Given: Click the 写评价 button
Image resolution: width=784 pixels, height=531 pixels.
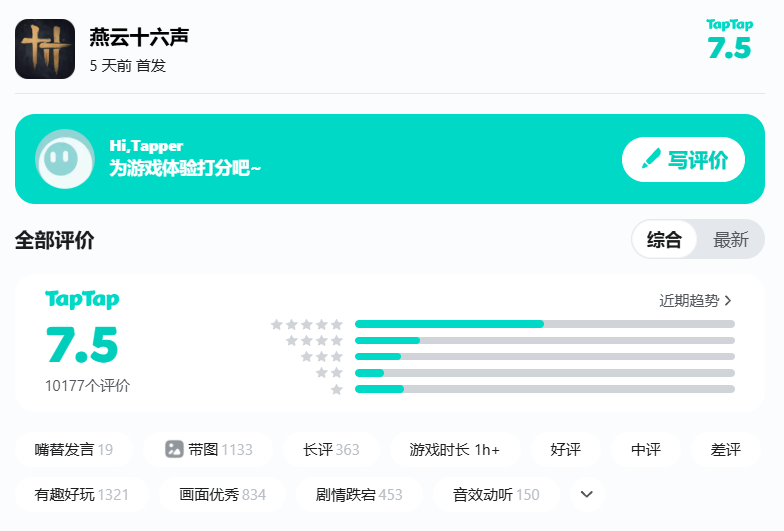Looking at the screenshot, I should (x=684, y=159).
